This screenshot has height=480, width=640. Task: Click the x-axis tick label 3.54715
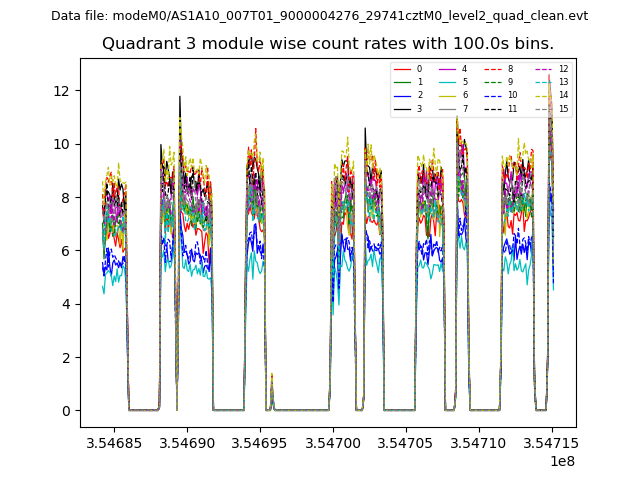click(x=551, y=442)
